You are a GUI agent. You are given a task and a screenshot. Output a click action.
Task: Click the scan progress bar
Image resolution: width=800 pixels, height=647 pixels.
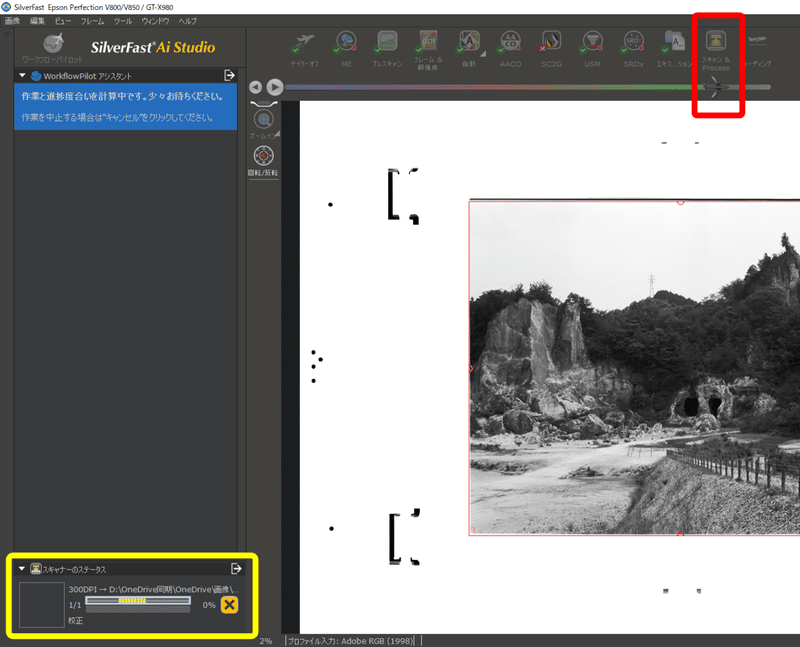point(138,601)
